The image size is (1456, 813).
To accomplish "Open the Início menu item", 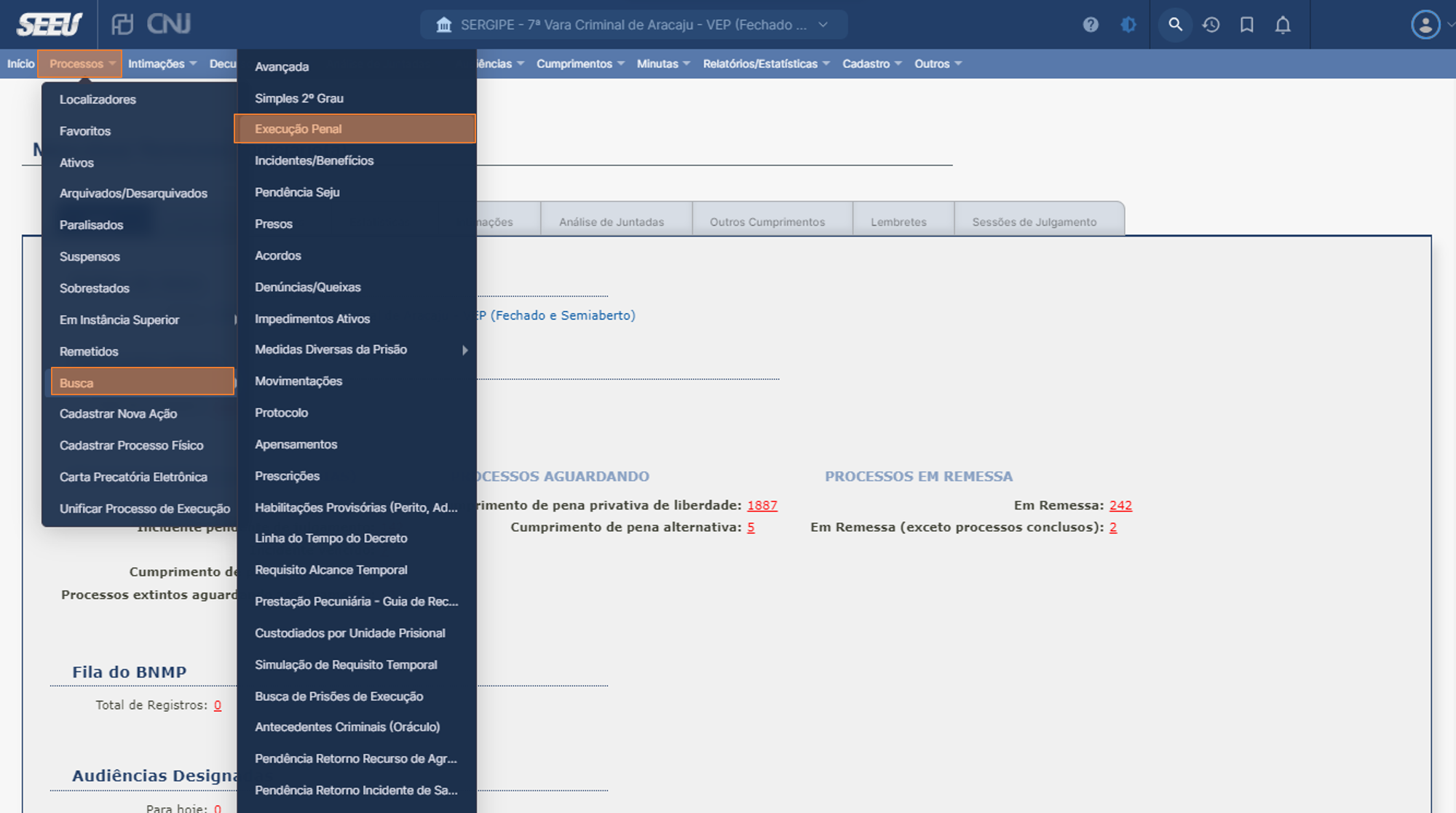I will pos(21,63).
